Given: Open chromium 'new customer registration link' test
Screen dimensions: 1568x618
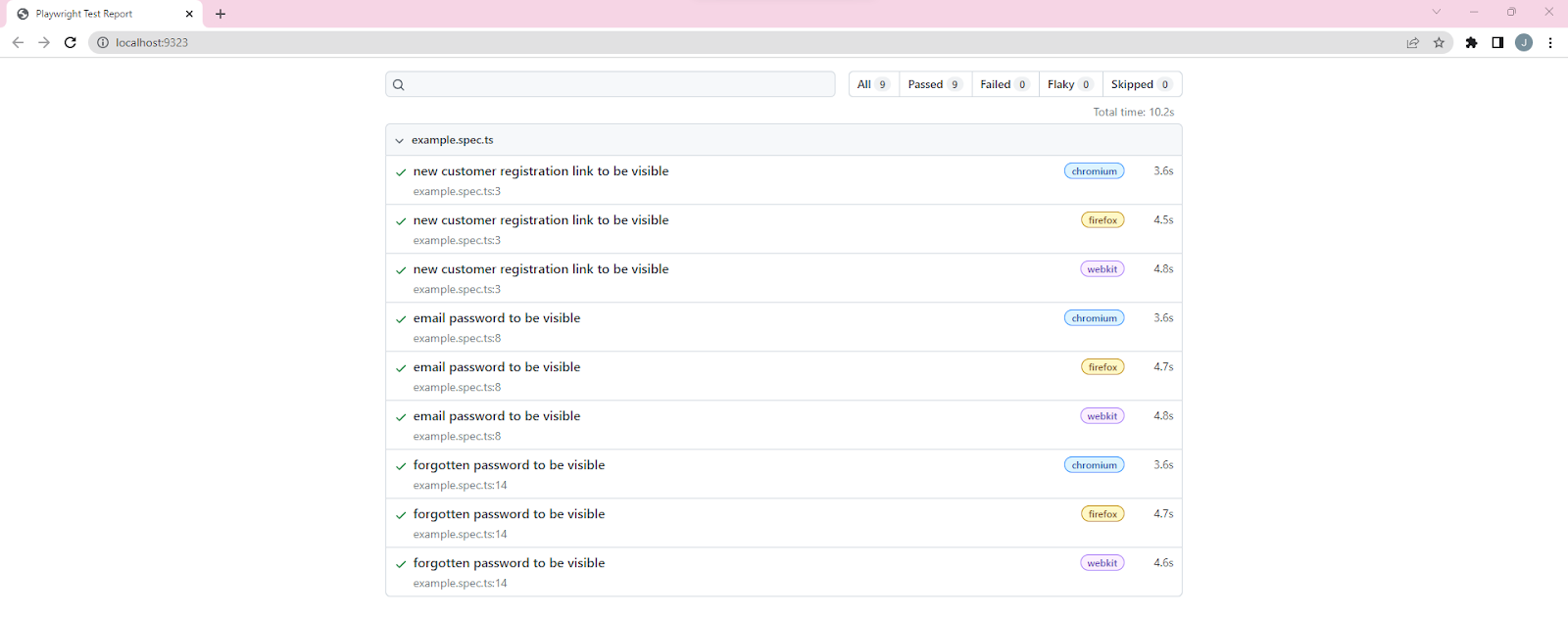Looking at the screenshot, I should pos(541,171).
